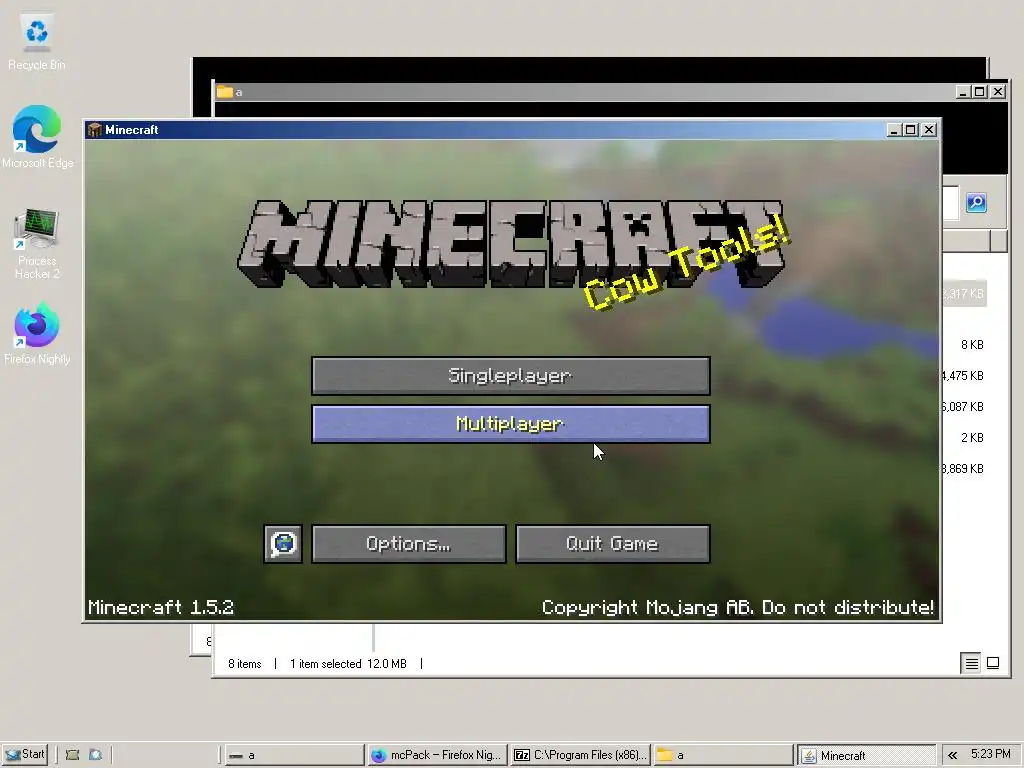Click '1 item selected 12.0 MB' status text
Image resolution: width=1024 pixels, height=768 pixels.
348,664
